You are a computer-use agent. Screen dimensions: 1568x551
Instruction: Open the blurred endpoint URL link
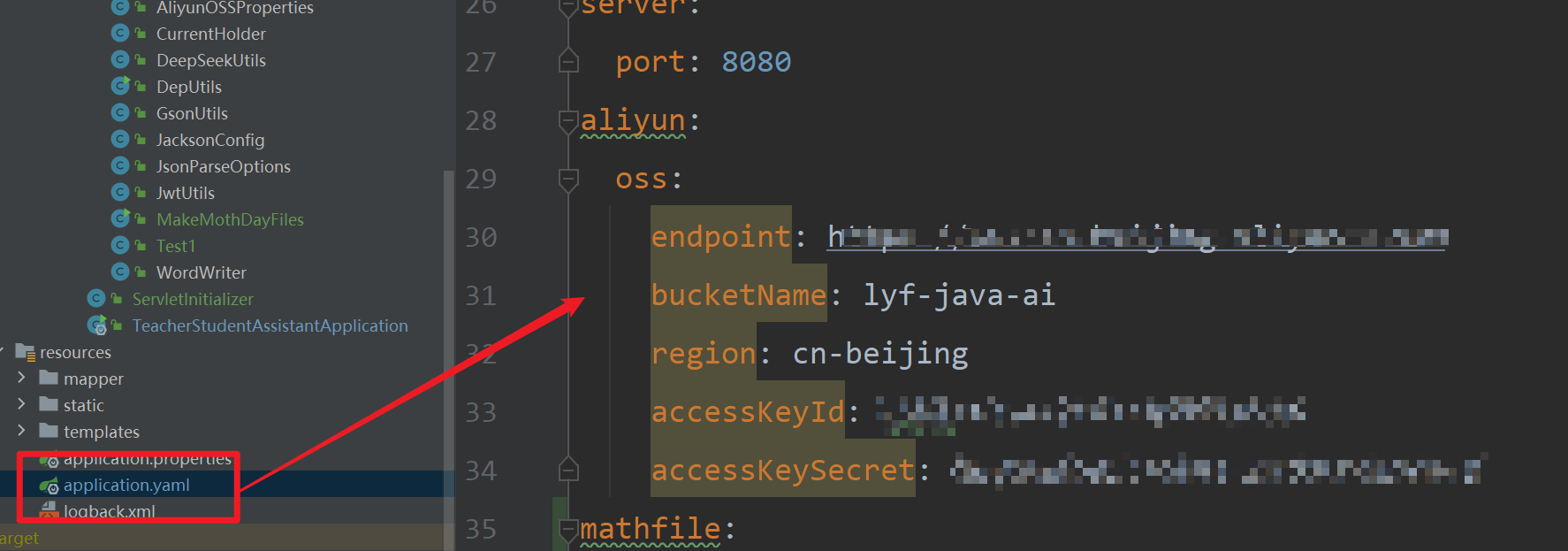click(1137, 236)
